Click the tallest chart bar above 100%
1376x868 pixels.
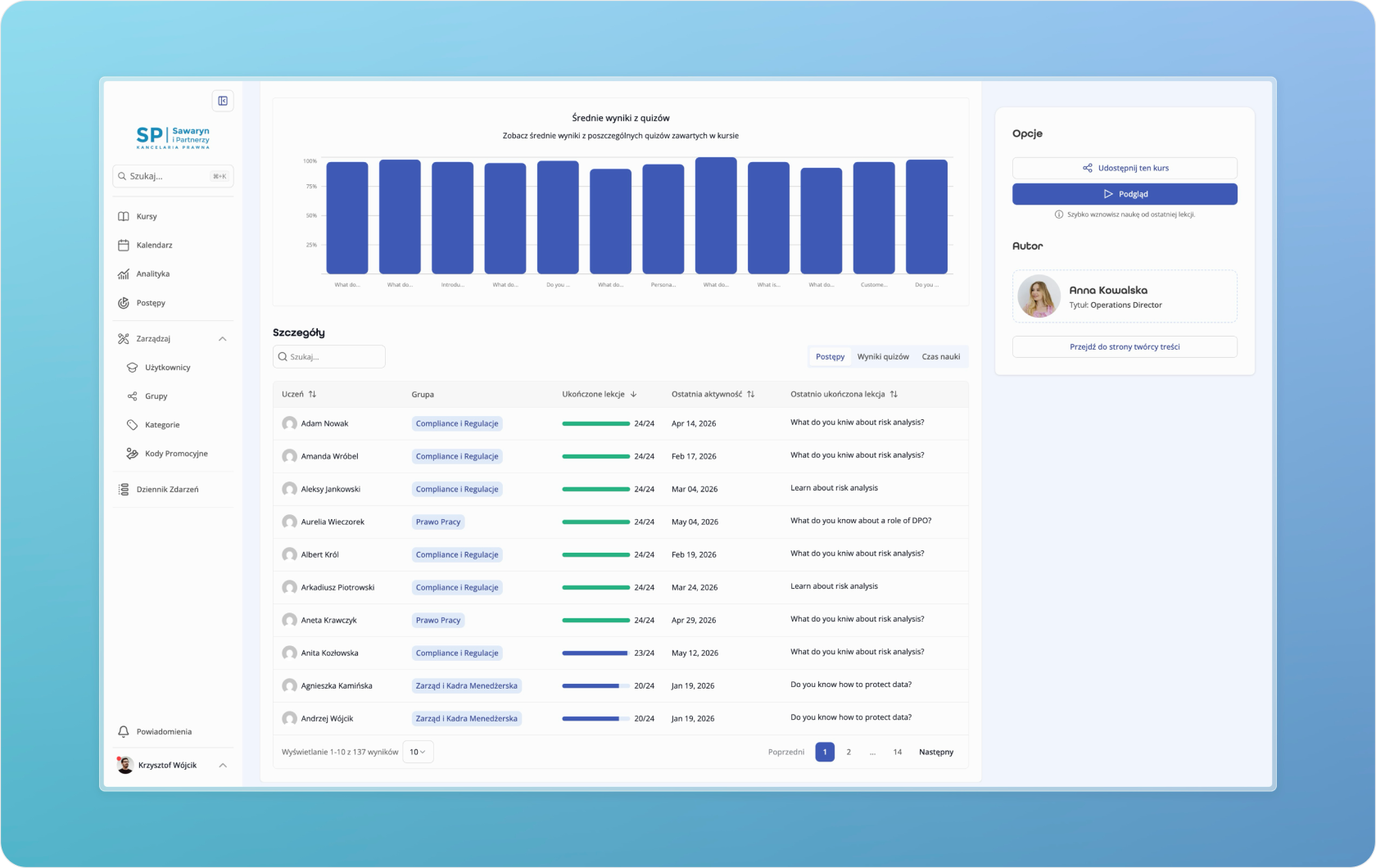point(716,215)
